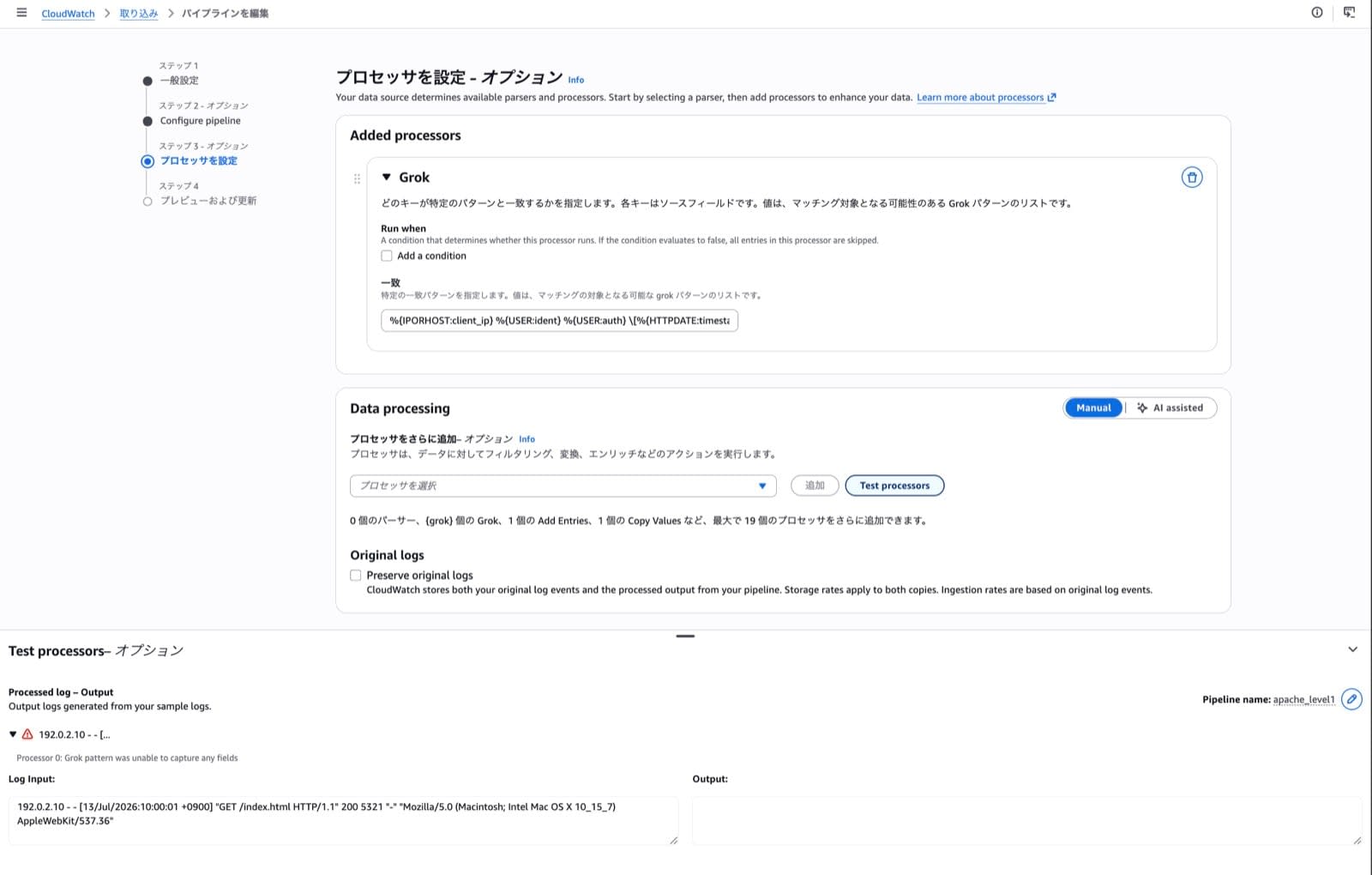Click the log warning triangle icon
Screen dimensions: 1372x875
(27, 734)
